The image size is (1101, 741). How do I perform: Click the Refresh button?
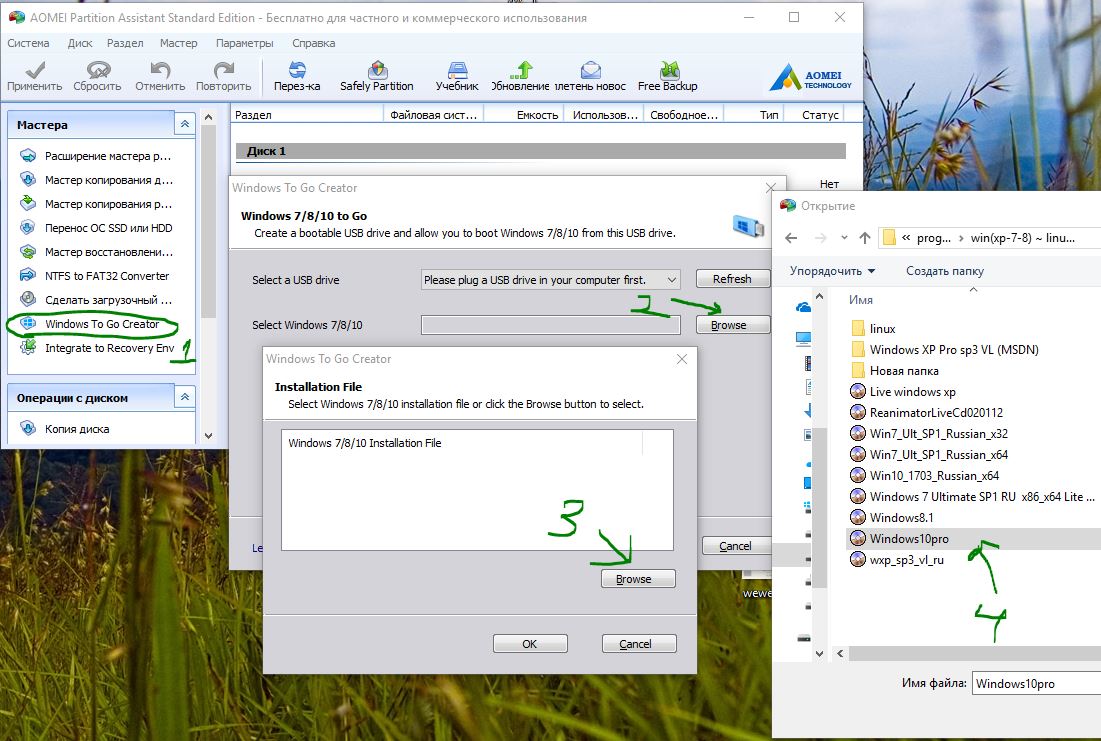(732, 279)
